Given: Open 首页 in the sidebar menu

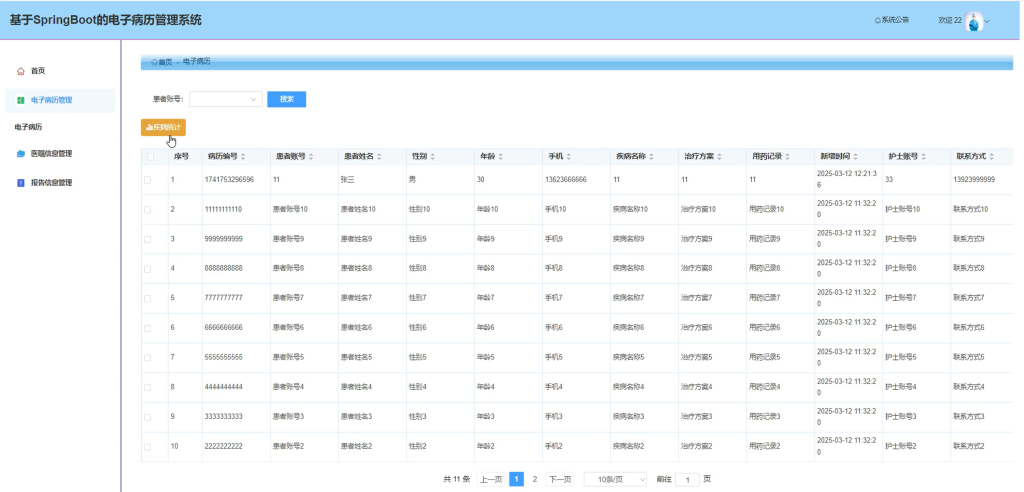Looking at the screenshot, I should coord(38,71).
